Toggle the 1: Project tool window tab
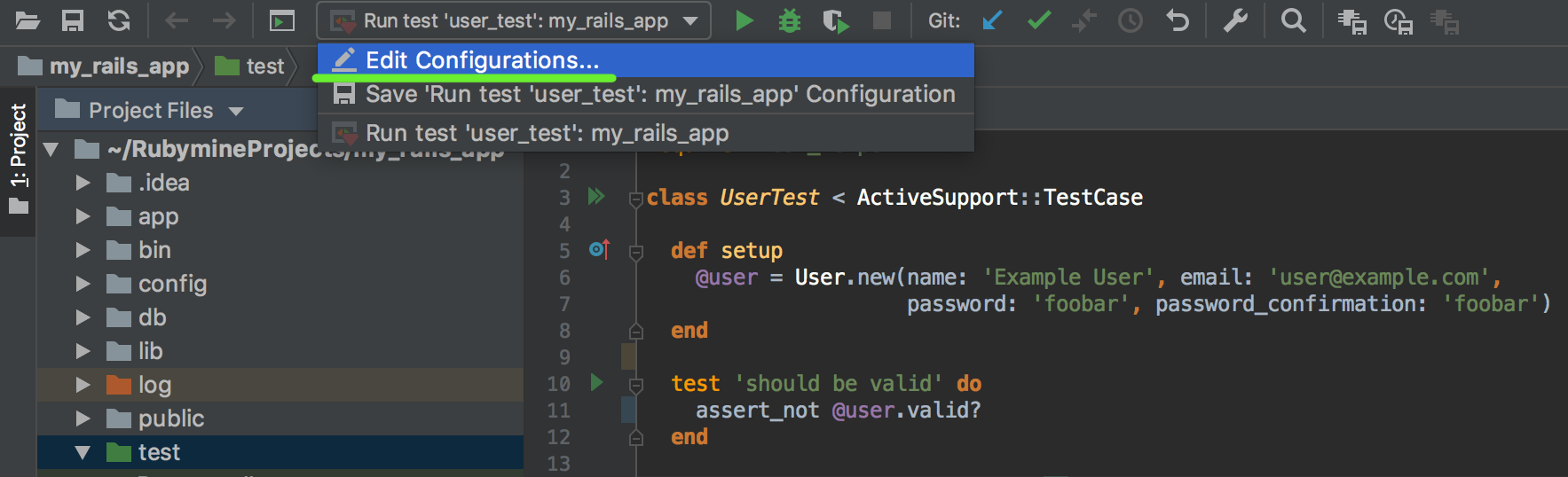 (x=19, y=160)
